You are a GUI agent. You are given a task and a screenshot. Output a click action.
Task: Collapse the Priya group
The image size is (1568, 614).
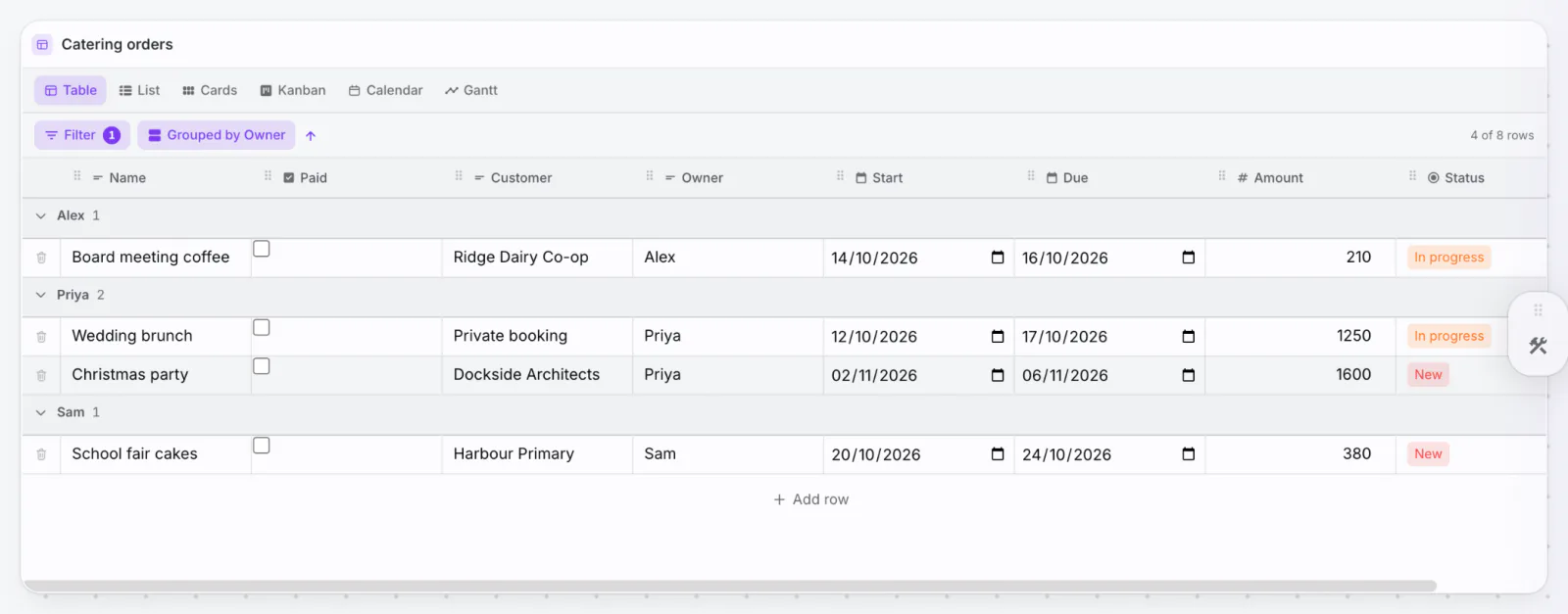coord(41,295)
